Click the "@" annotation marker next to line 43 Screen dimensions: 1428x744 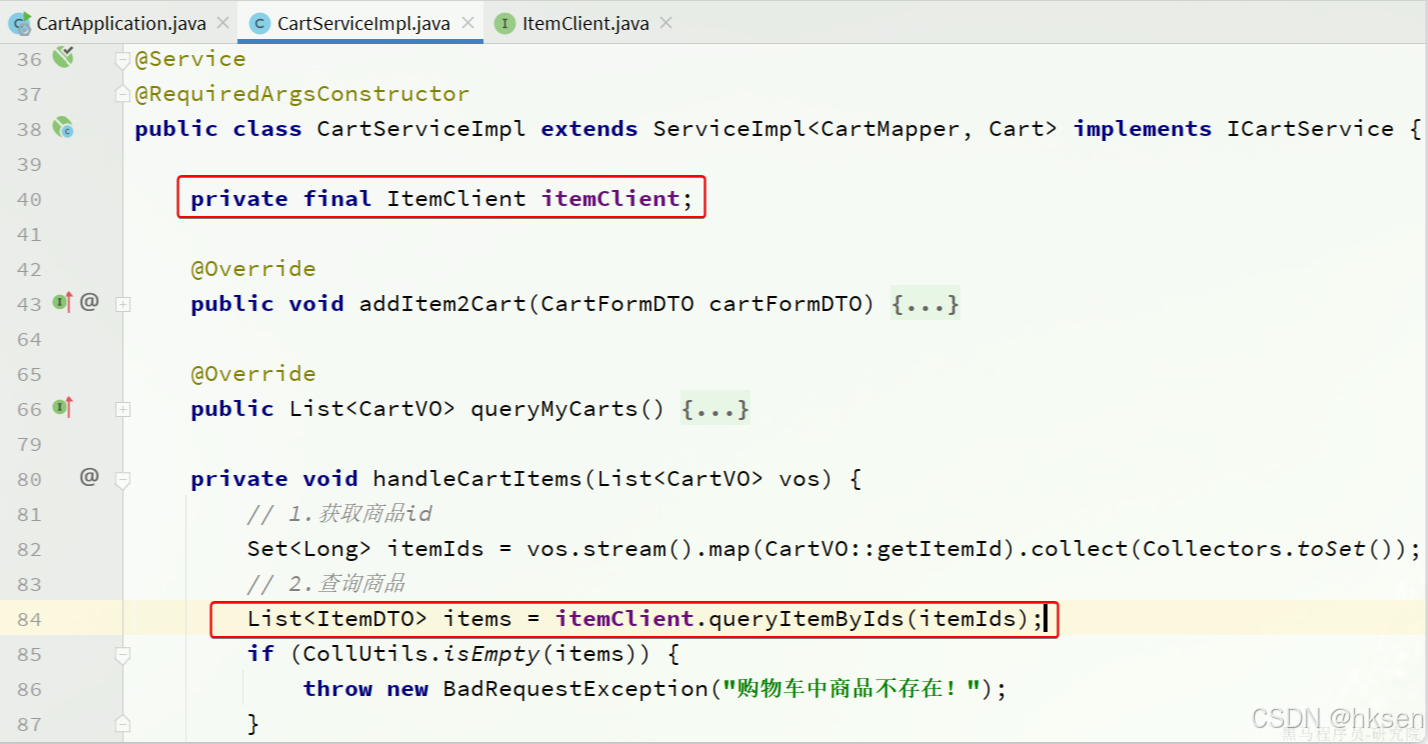pyautogui.click(x=88, y=302)
